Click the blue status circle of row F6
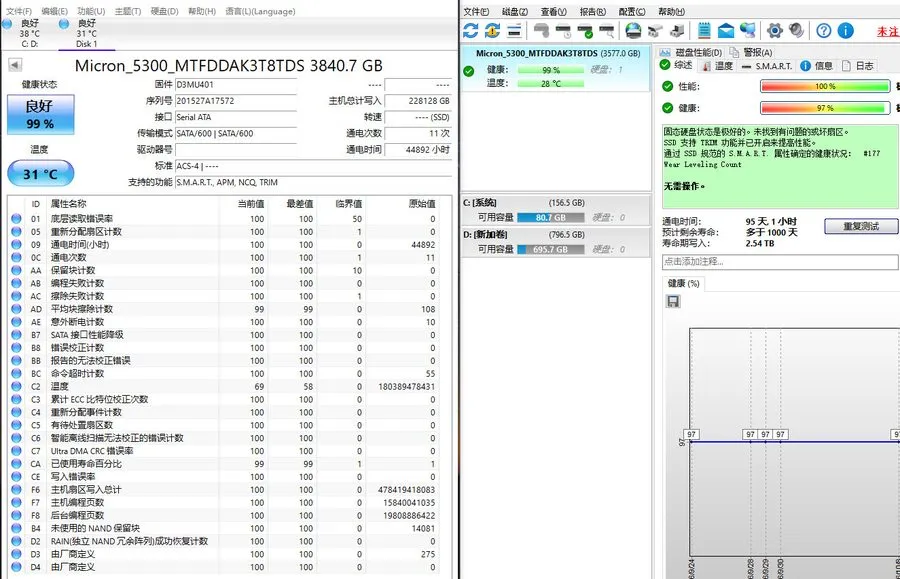The height and width of the screenshot is (579, 900). pyautogui.click(x=16, y=489)
